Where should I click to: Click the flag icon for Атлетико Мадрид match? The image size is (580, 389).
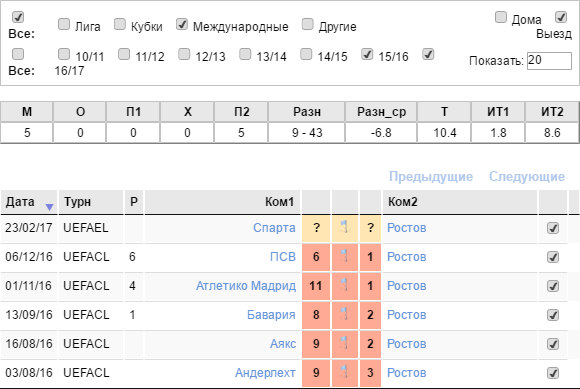tap(344, 285)
